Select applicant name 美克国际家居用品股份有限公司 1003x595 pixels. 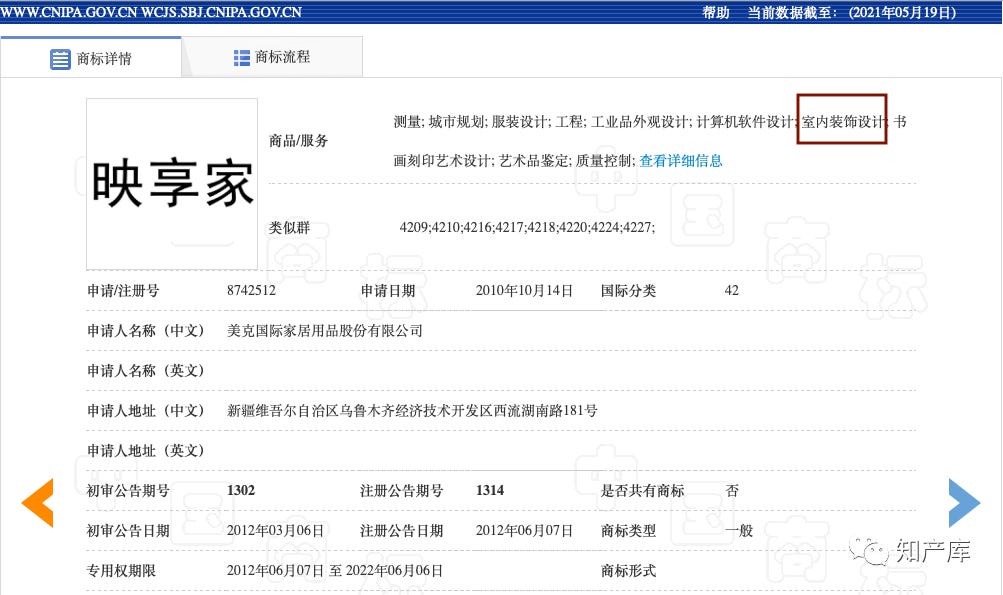click(325, 331)
